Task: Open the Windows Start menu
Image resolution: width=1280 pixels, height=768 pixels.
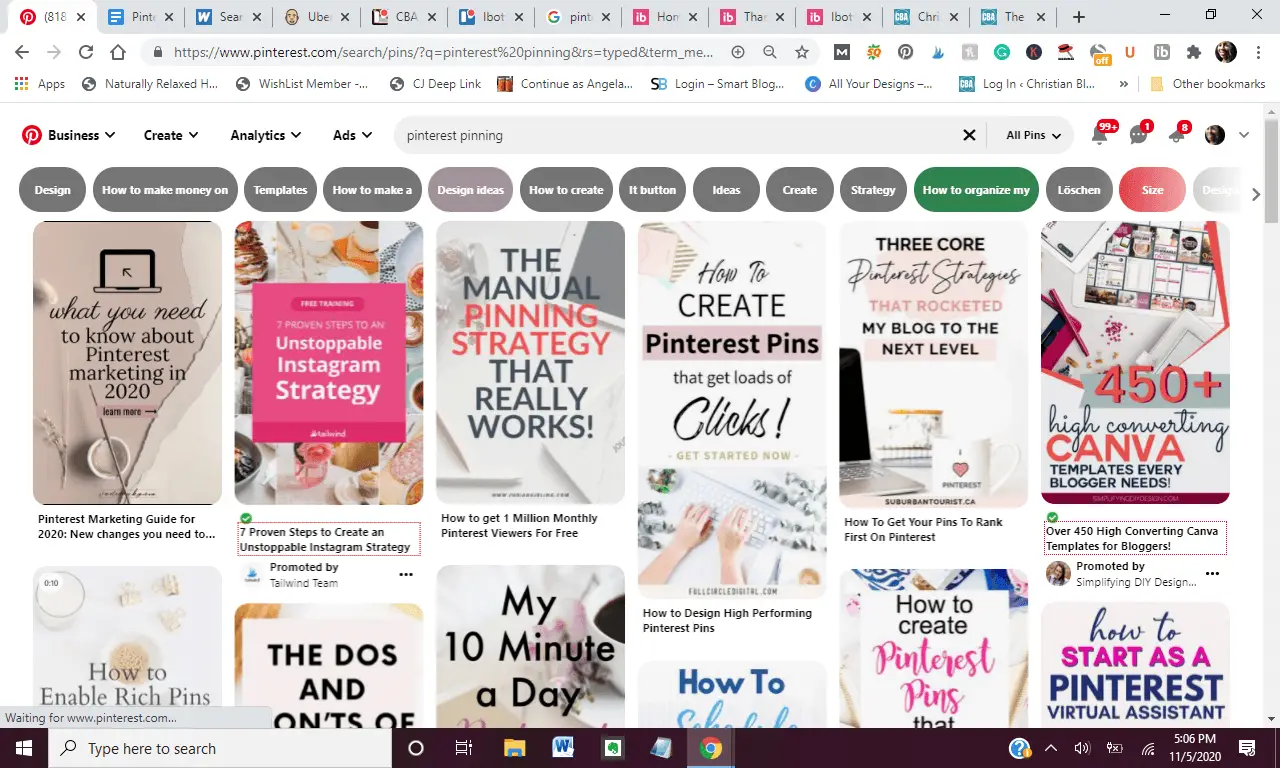Action: [24, 748]
